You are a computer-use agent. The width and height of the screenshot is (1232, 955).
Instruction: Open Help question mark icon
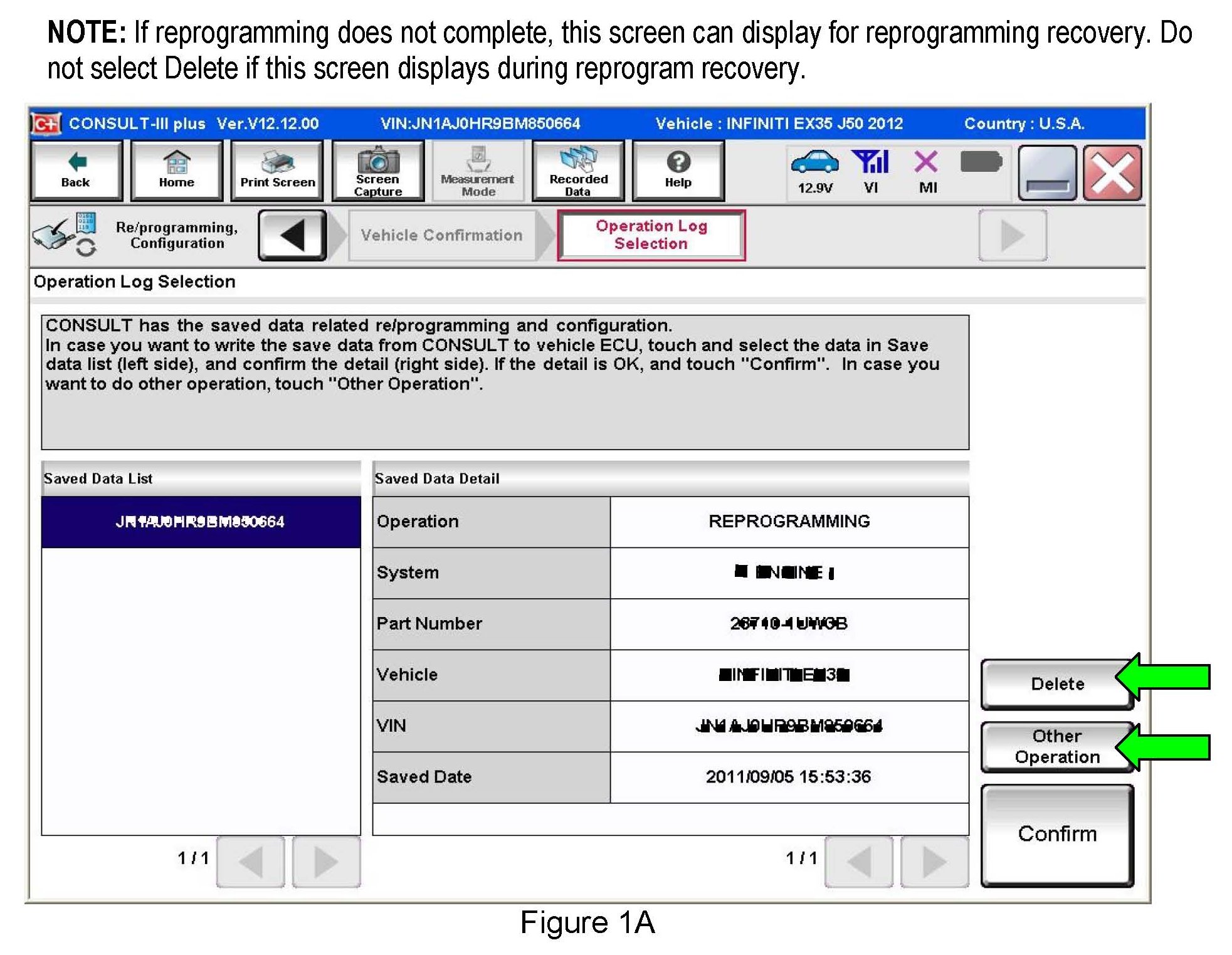pyautogui.click(x=678, y=171)
